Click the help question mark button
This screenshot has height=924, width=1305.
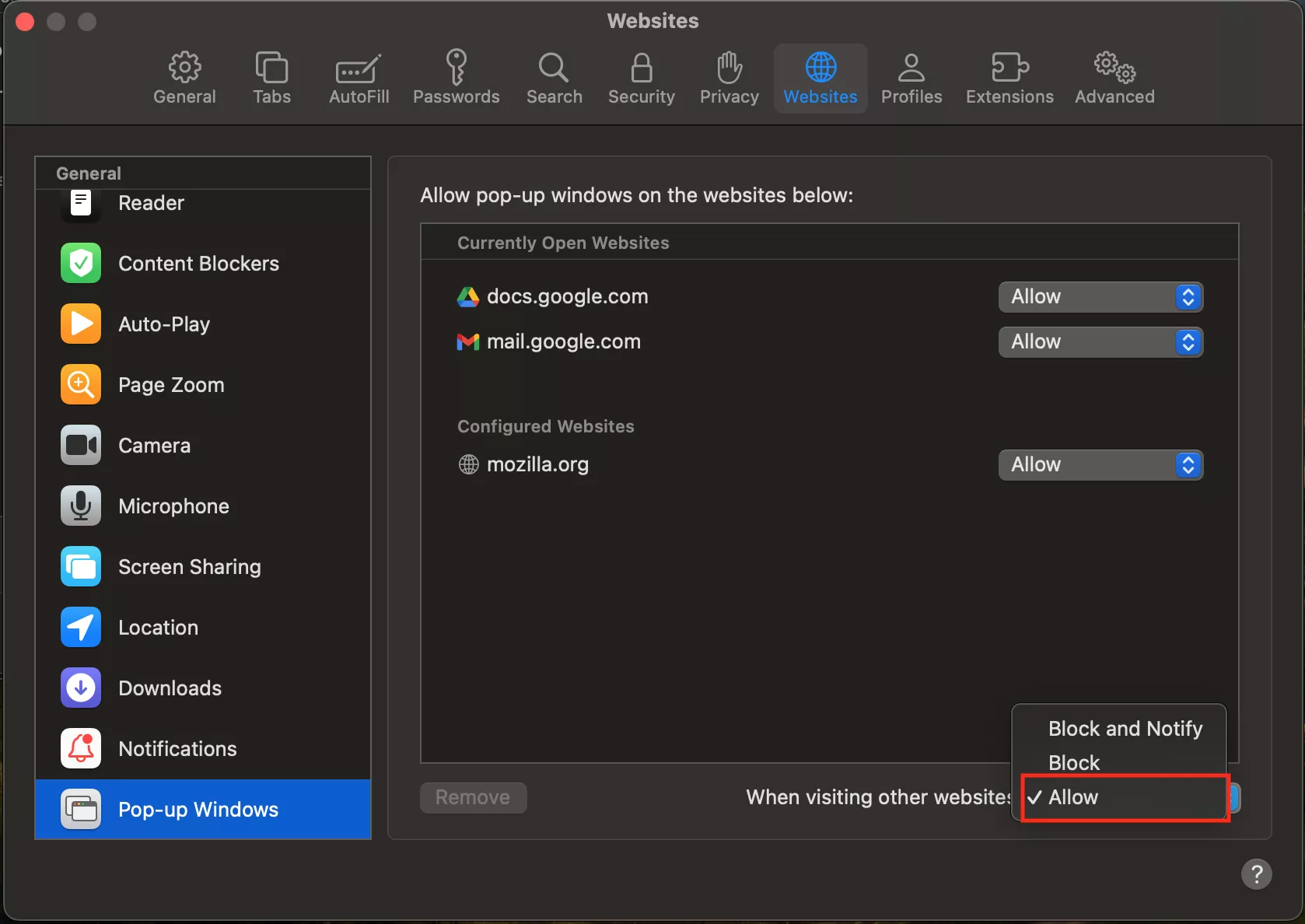(1256, 873)
